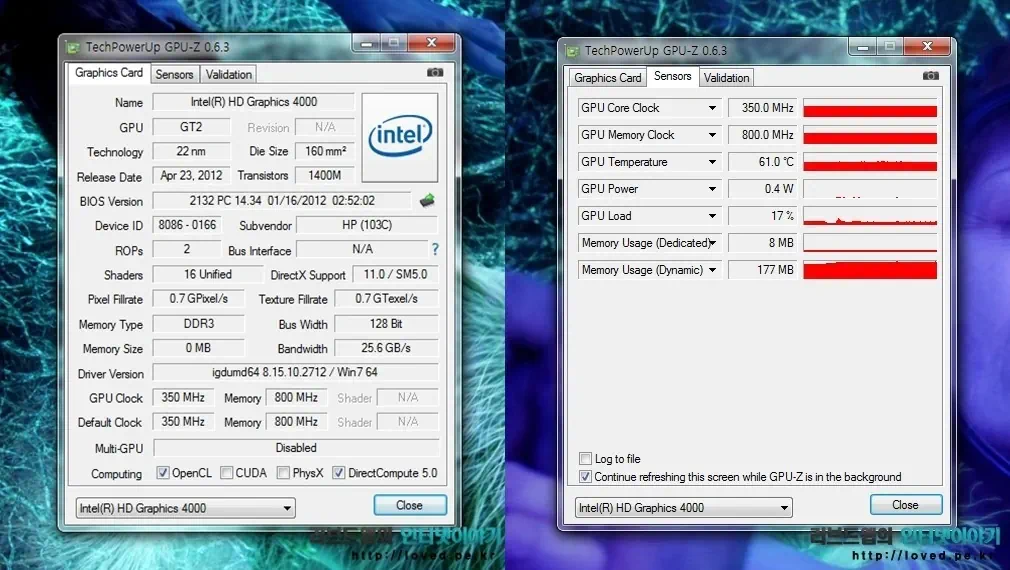Click Memory Usage (Dynamic) graph

pyautogui.click(x=870, y=271)
